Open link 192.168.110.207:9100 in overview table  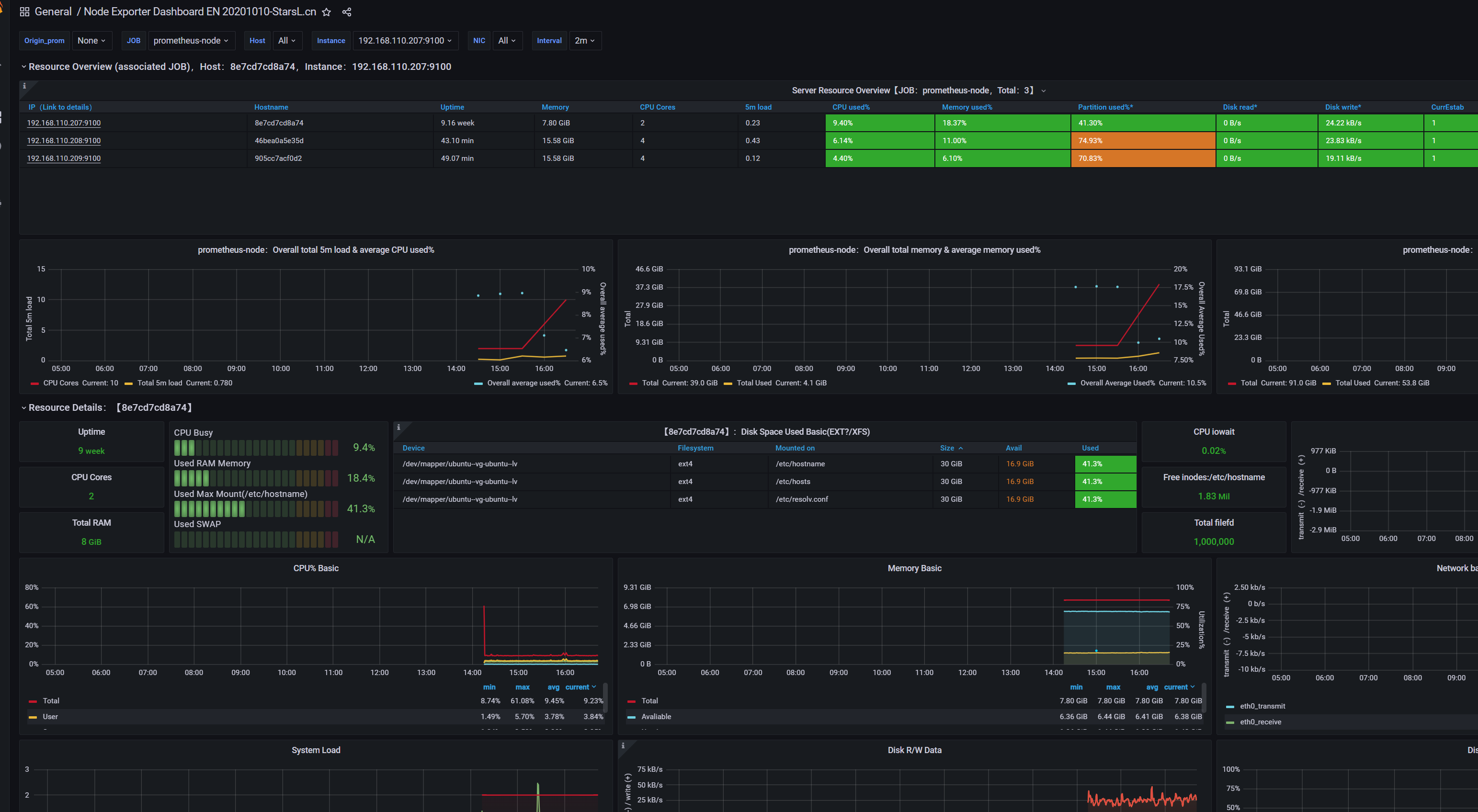pos(64,123)
